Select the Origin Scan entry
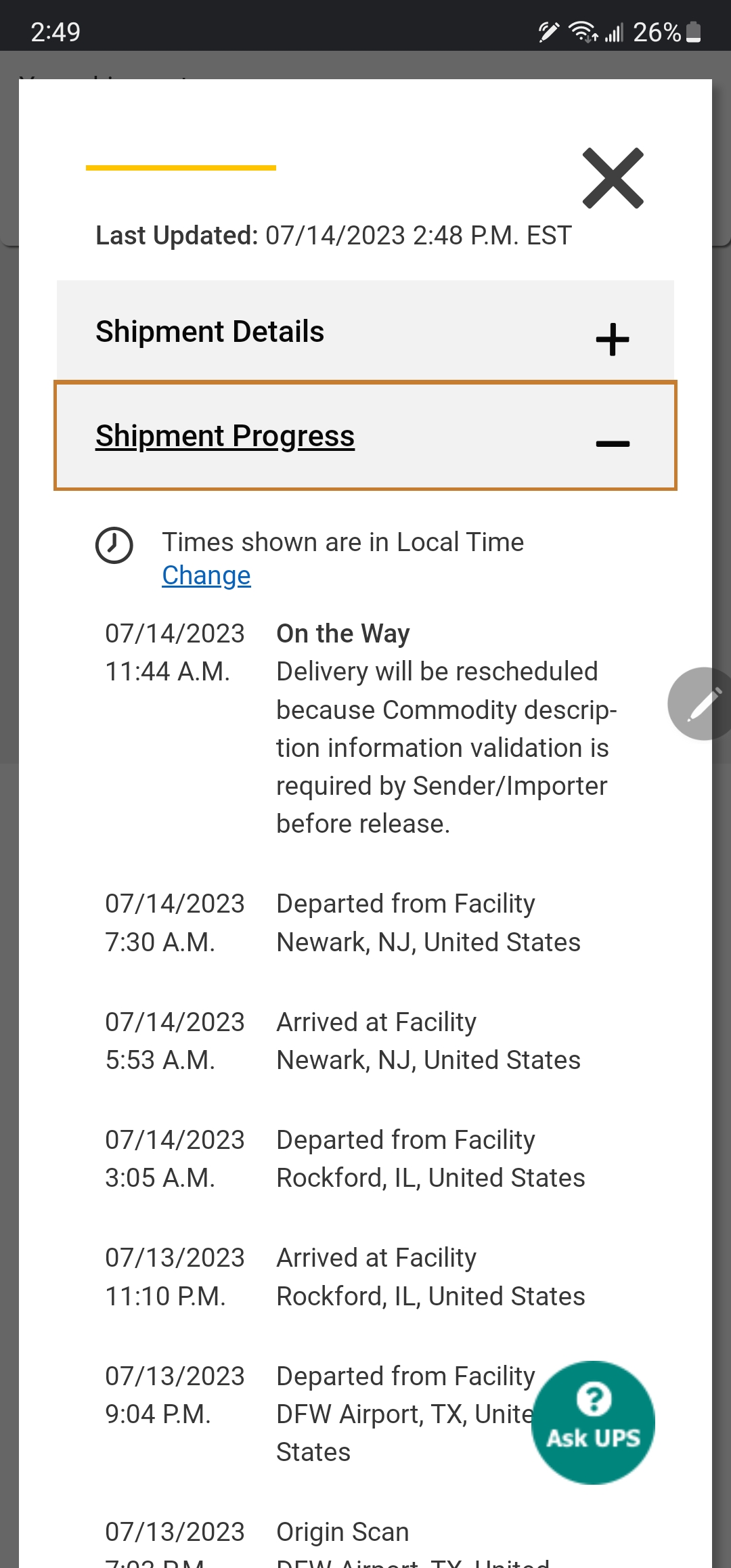This screenshot has width=731, height=1568. (328, 1542)
